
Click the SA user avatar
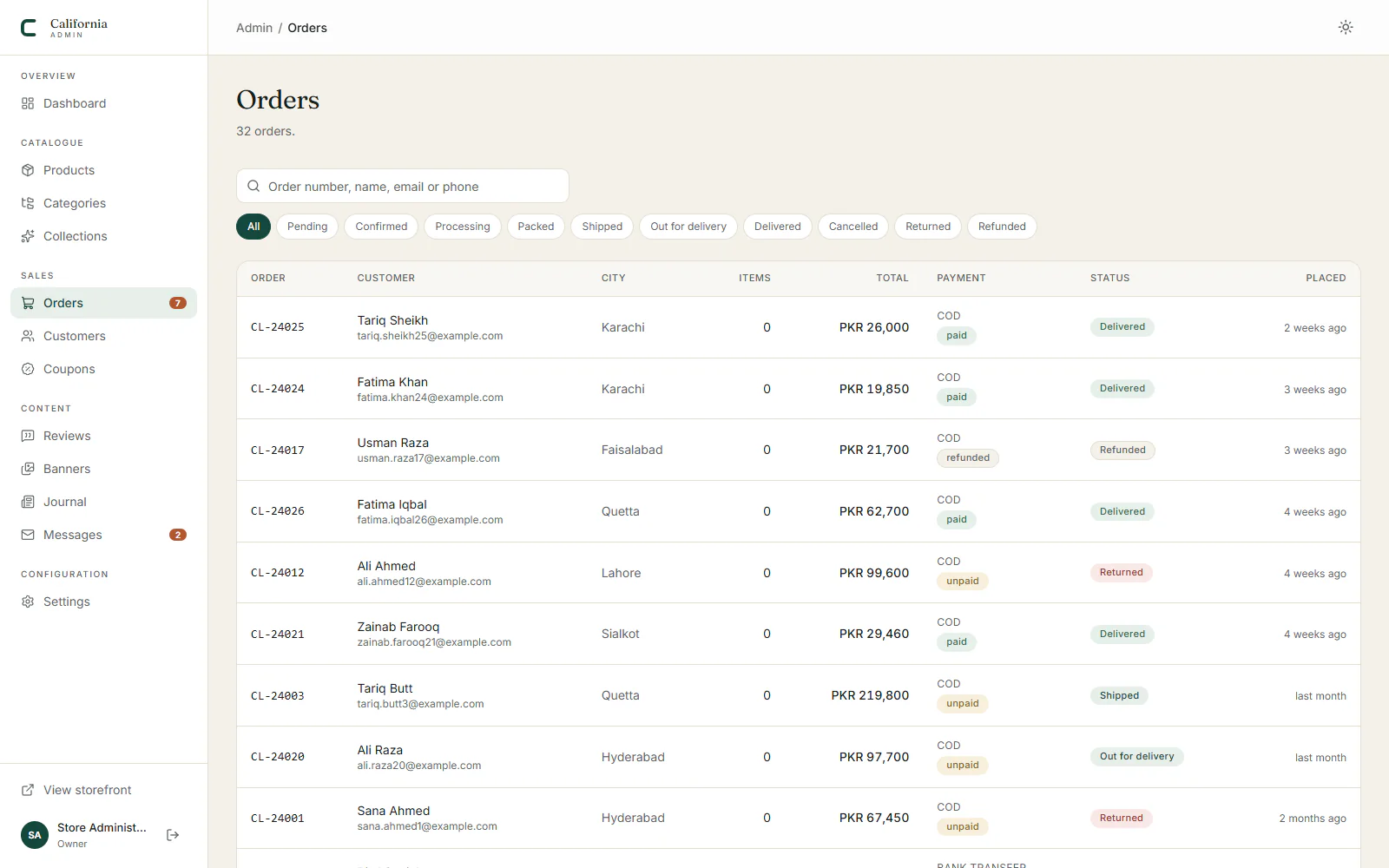coord(35,835)
